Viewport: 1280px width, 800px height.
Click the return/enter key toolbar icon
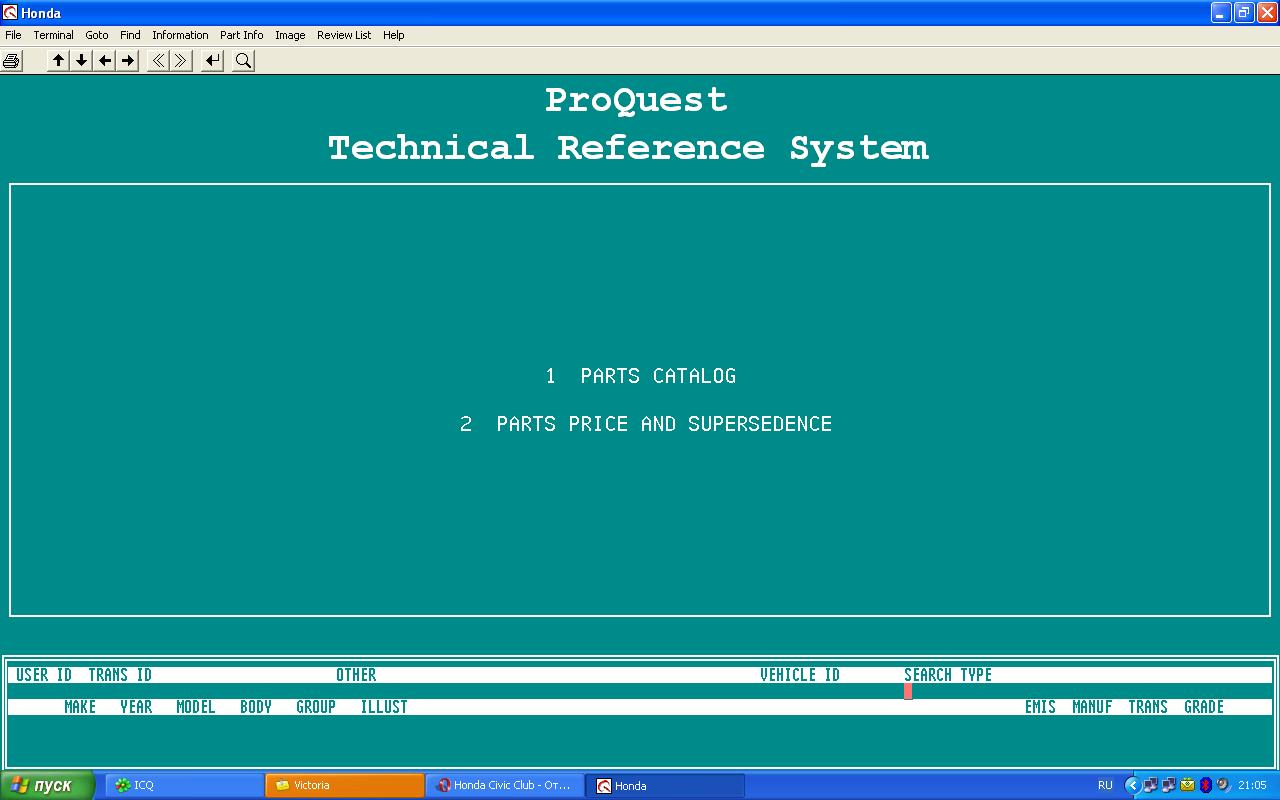click(212, 61)
